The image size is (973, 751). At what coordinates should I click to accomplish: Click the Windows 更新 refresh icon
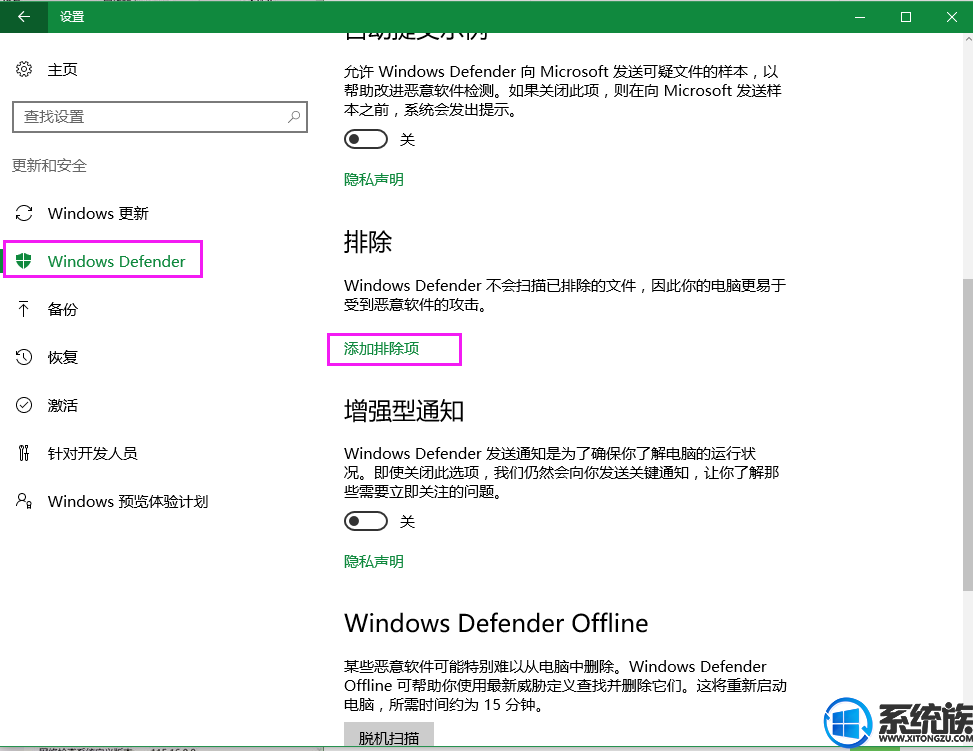coord(24,213)
